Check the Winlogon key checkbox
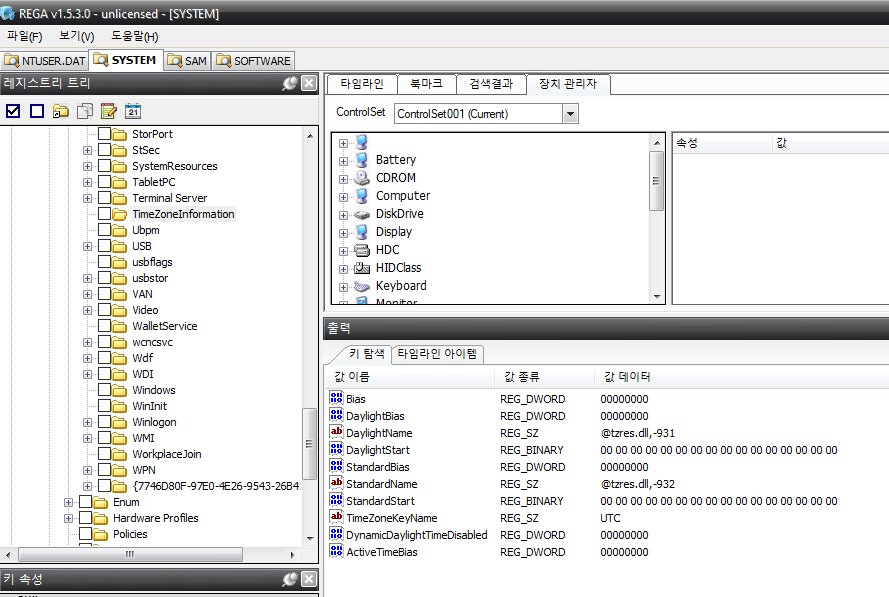889x597 pixels. tap(104, 422)
